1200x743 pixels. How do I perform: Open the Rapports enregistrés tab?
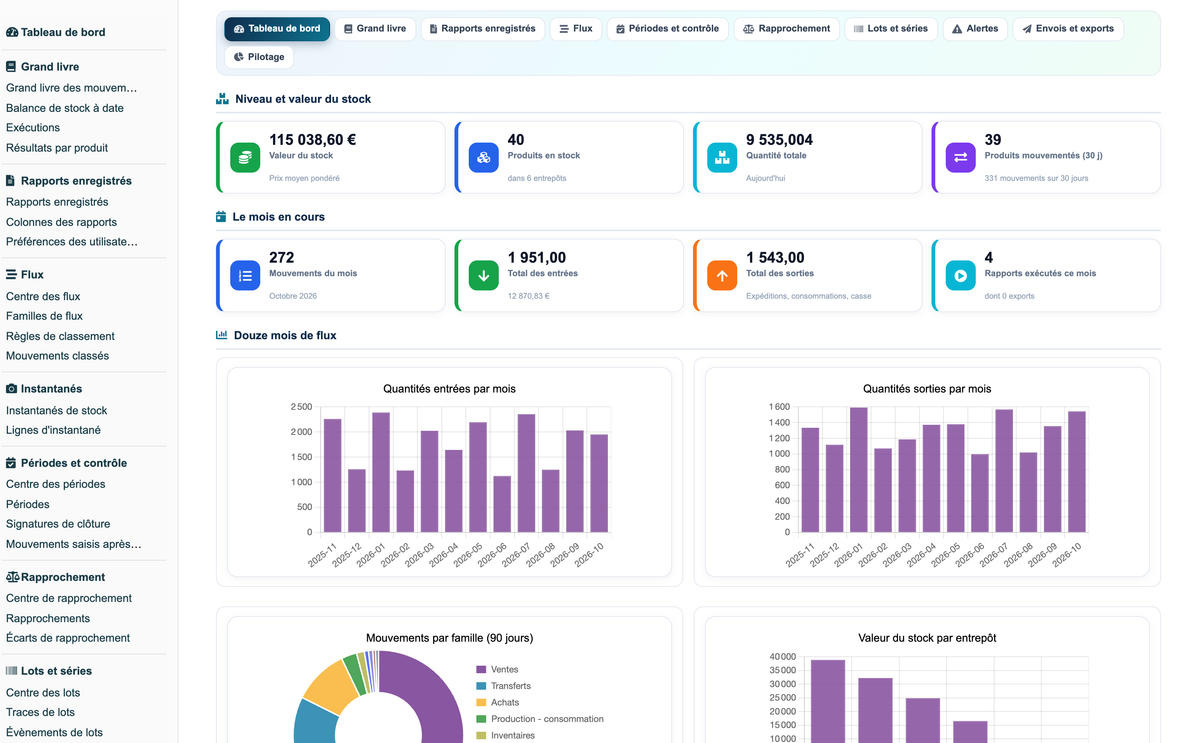coord(482,29)
